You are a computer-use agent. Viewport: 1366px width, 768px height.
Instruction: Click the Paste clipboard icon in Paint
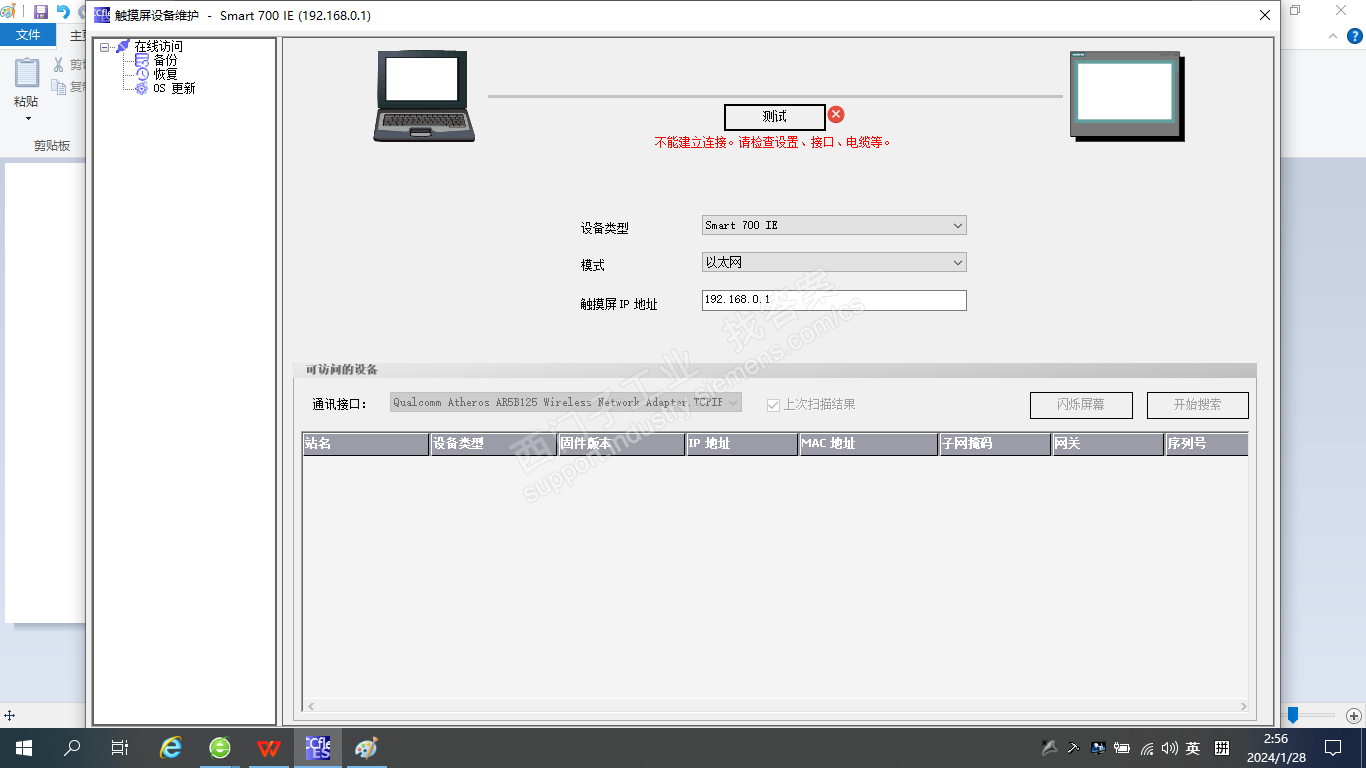click(27, 73)
